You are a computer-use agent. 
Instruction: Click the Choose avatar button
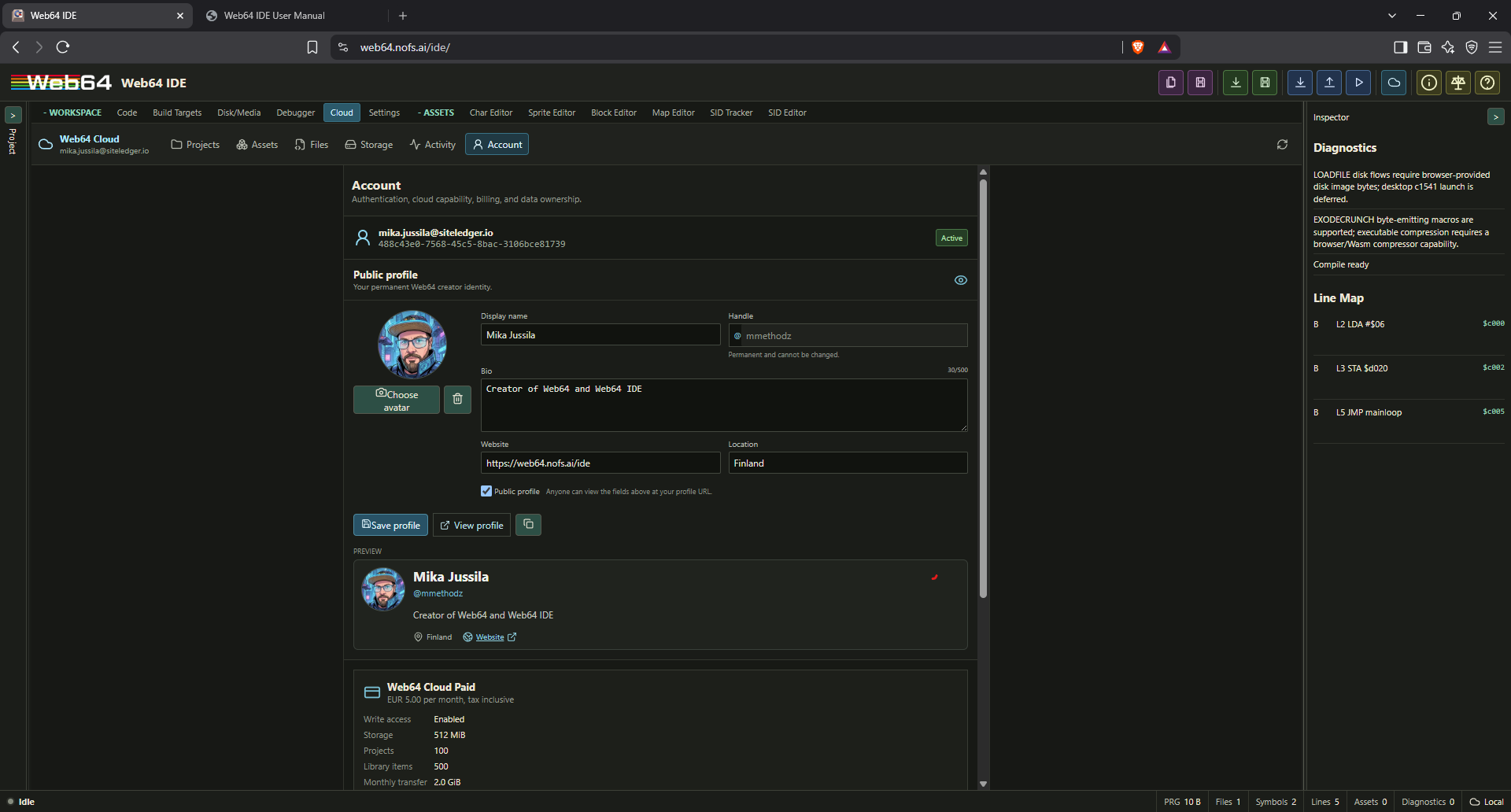[x=397, y=400]
